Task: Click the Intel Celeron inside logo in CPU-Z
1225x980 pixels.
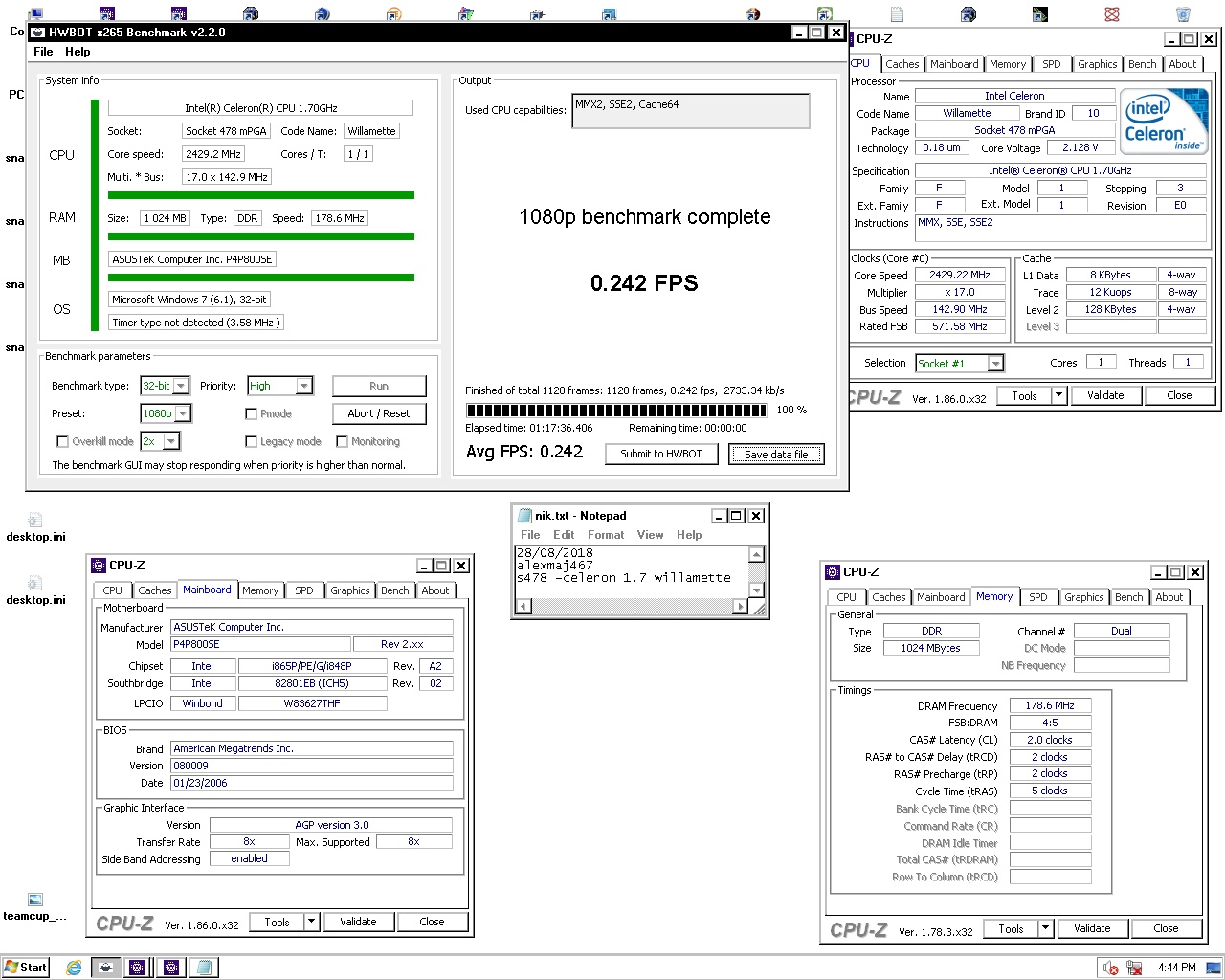Action: pos(1166,121)
